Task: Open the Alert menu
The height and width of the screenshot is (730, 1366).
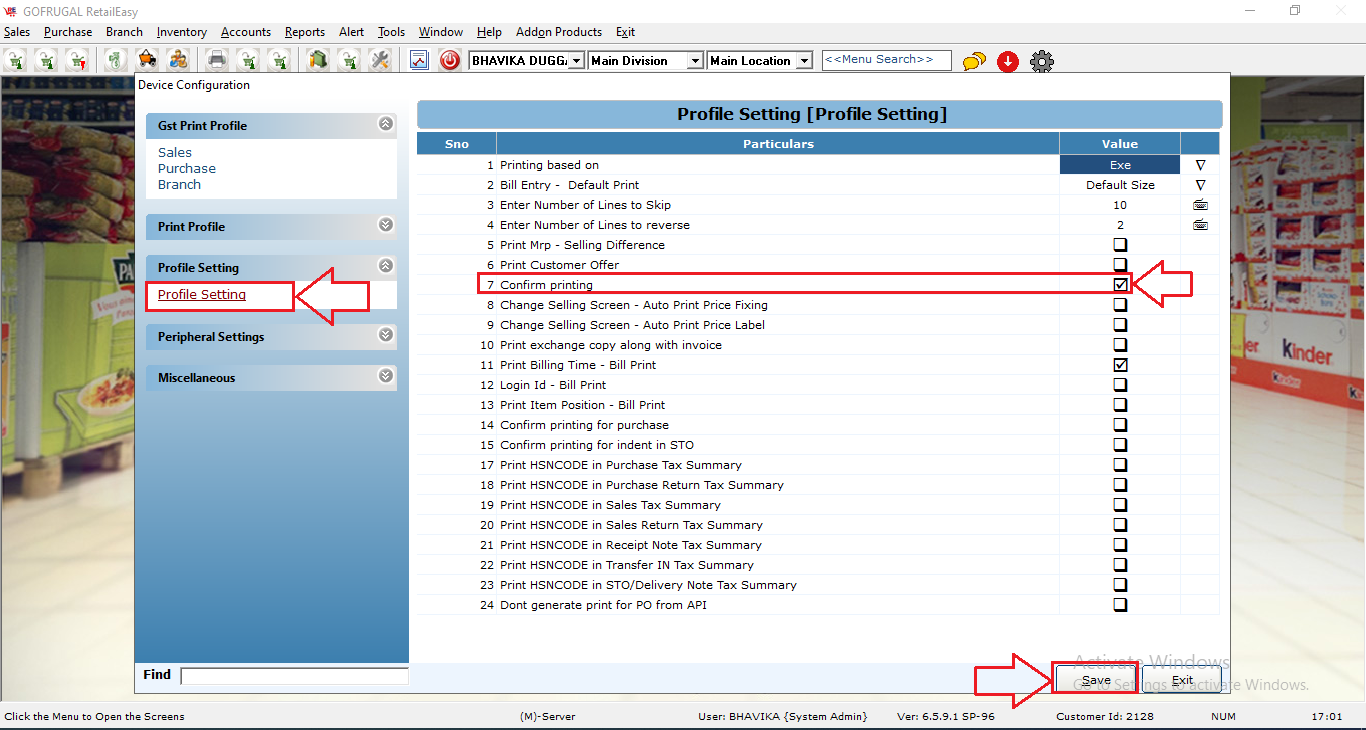Action: [x=352, y=32]
